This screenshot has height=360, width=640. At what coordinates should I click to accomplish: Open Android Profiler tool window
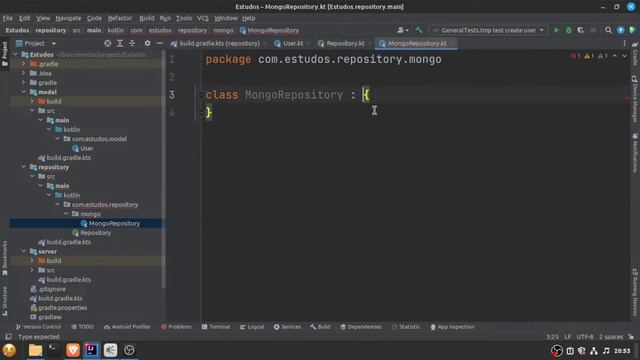[x=127, y=327]
